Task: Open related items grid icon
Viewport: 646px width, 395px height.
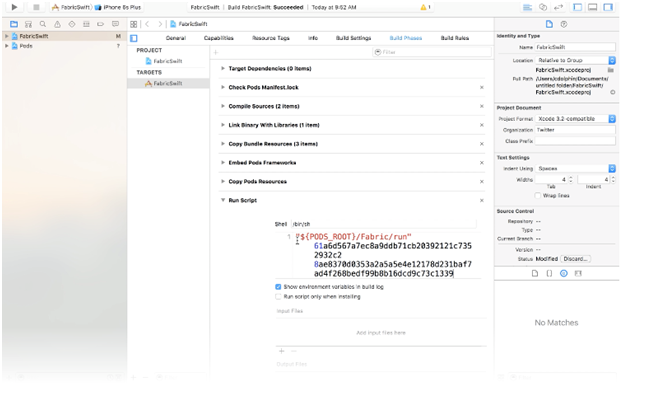Action: pos(133,24)
